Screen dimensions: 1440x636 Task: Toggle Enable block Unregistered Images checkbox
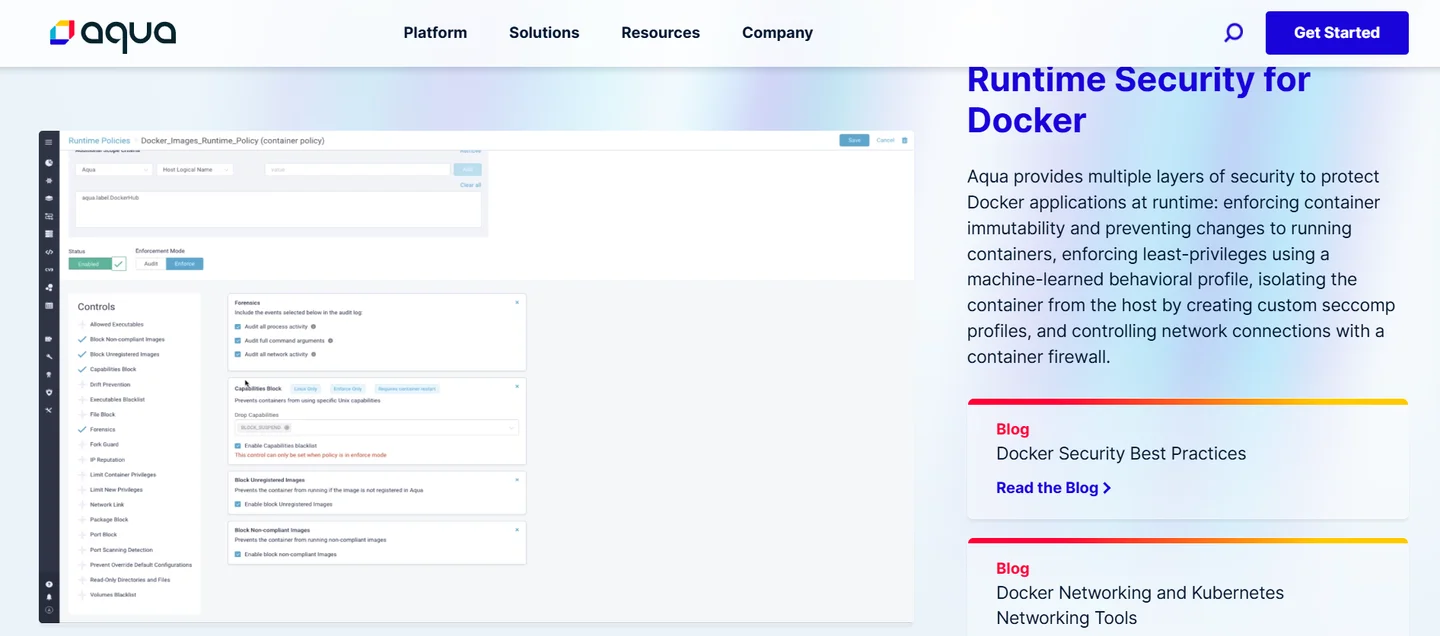[238, 504]
